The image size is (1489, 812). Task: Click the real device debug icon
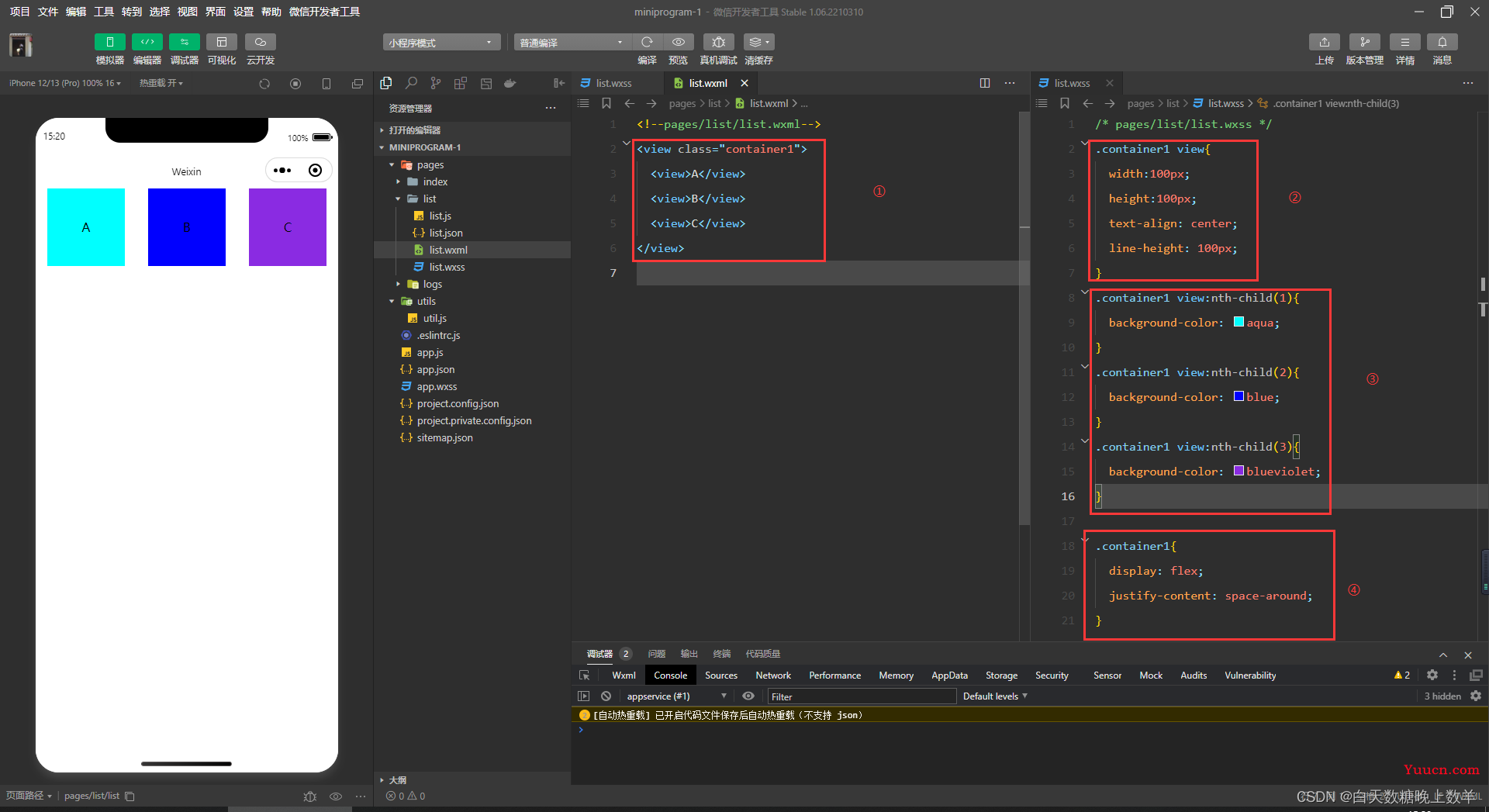[719, 42]
